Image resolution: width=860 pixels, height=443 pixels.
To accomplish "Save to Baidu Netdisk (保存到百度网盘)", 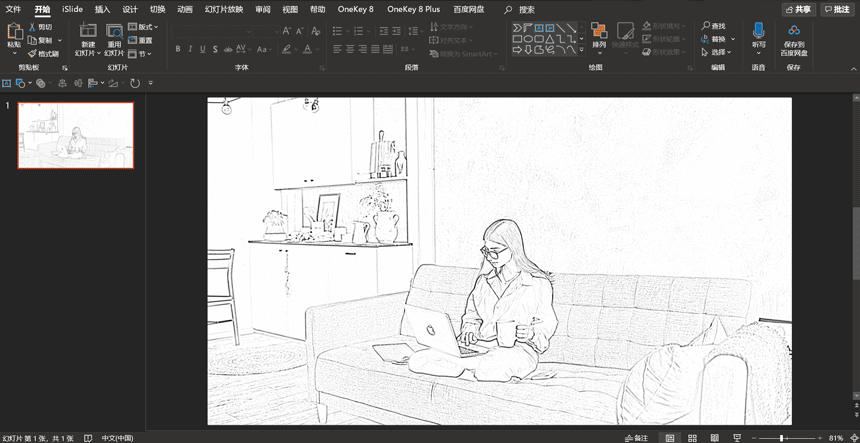I will pos(793,36).
